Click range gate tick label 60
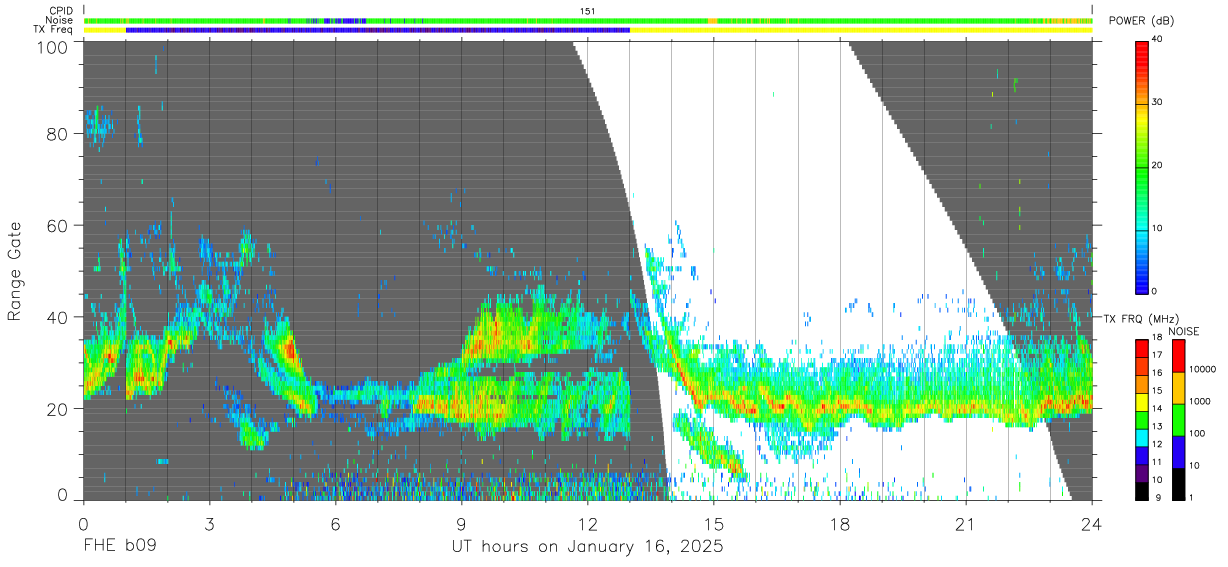1228x567 pixels. click(59, 225)
